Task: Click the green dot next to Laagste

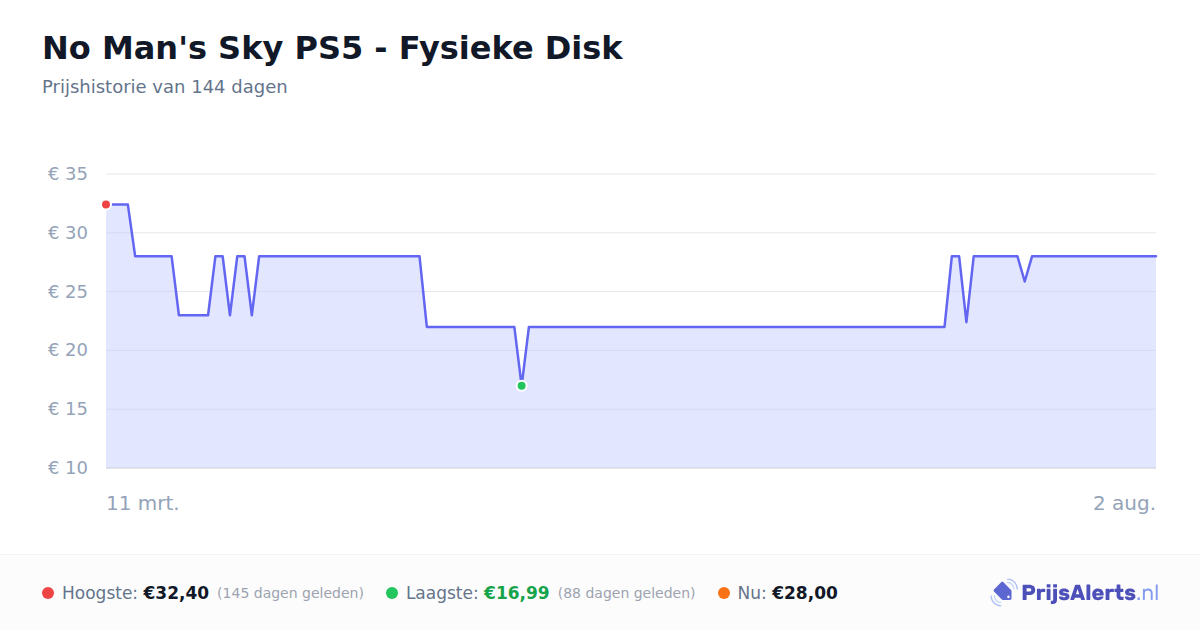Action: 392,593
